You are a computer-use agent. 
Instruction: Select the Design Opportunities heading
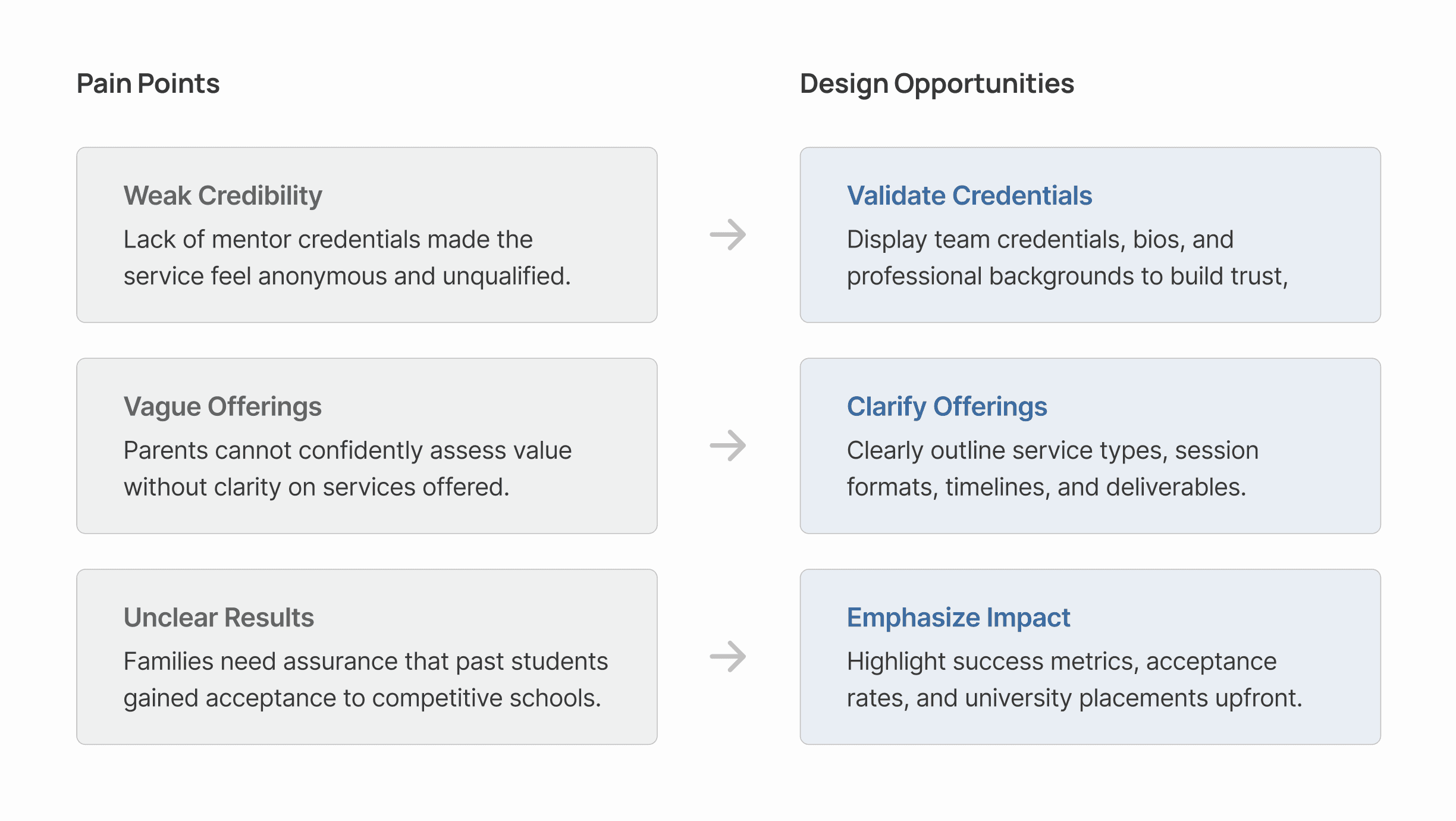pos(937,84)
